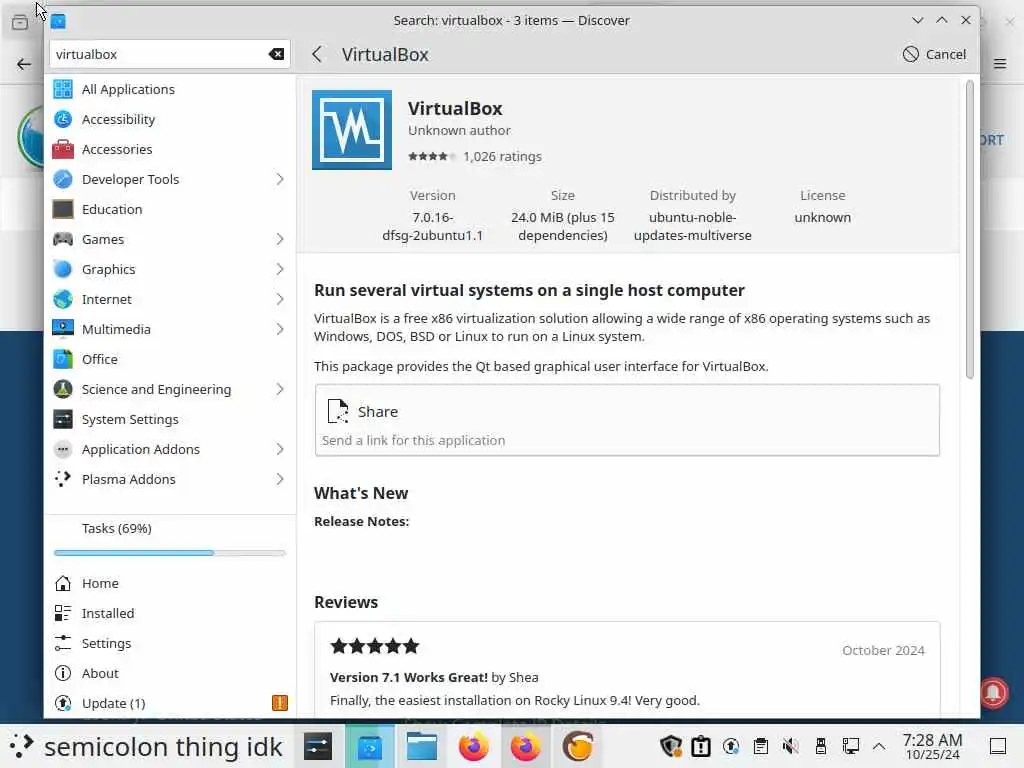Open the About page
Viewport: 1024px width, 768px height.
(x=170, y=674)
